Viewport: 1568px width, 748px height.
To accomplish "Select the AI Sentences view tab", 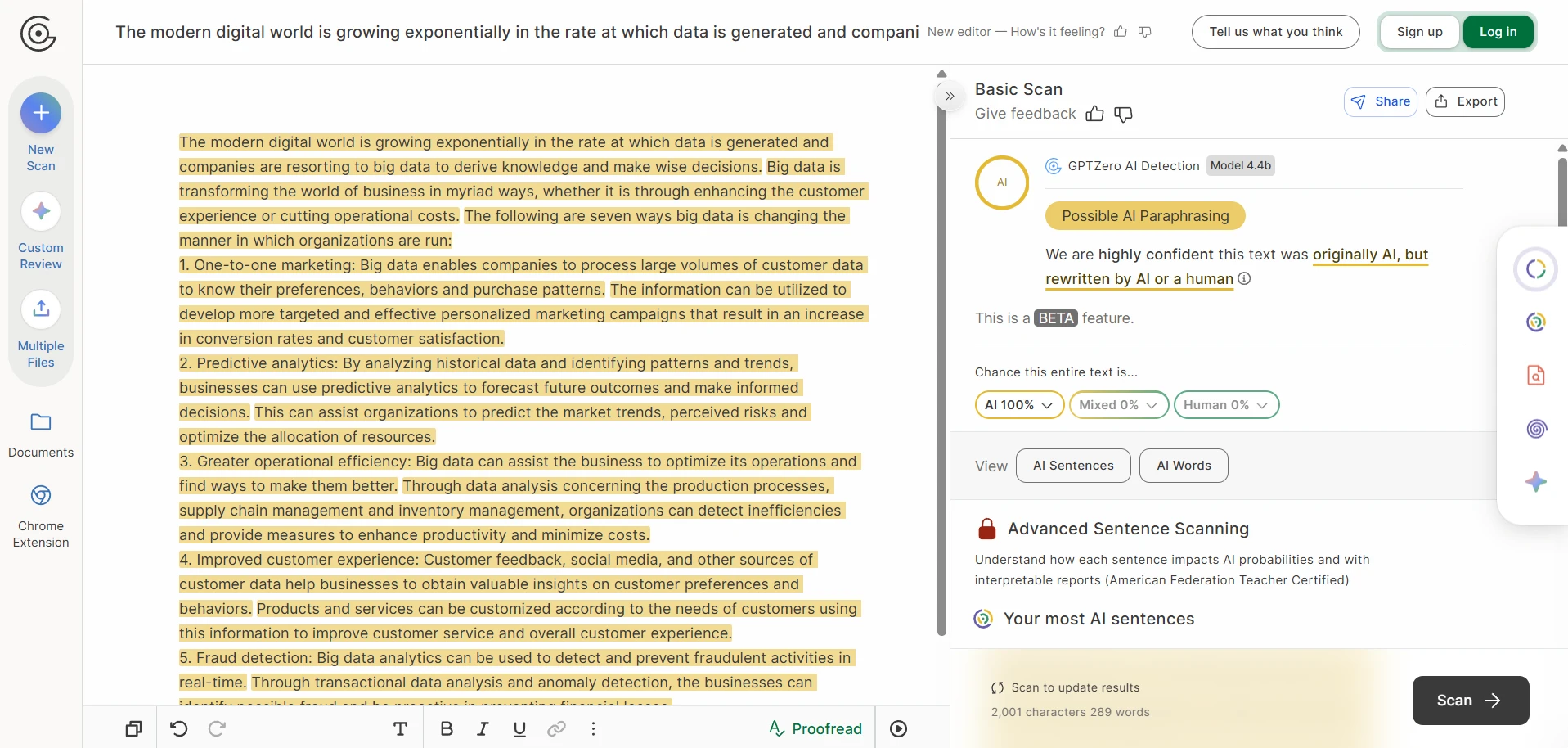I will (x=1073, y=465).
